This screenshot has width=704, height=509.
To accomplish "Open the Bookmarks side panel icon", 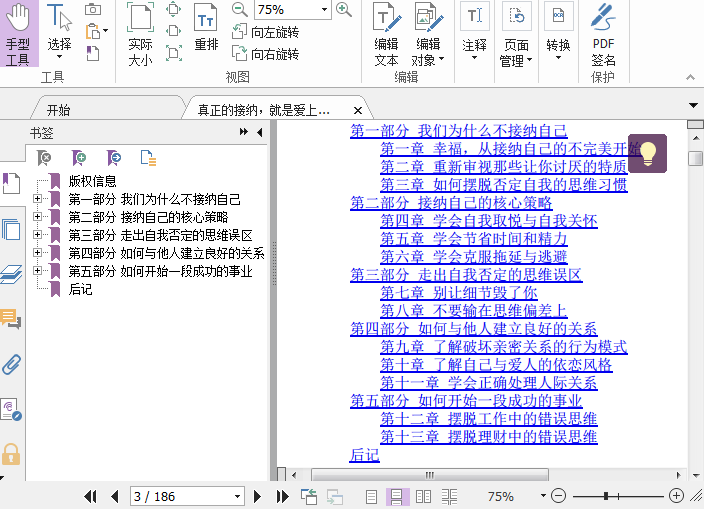I will [x=11, y=184].
